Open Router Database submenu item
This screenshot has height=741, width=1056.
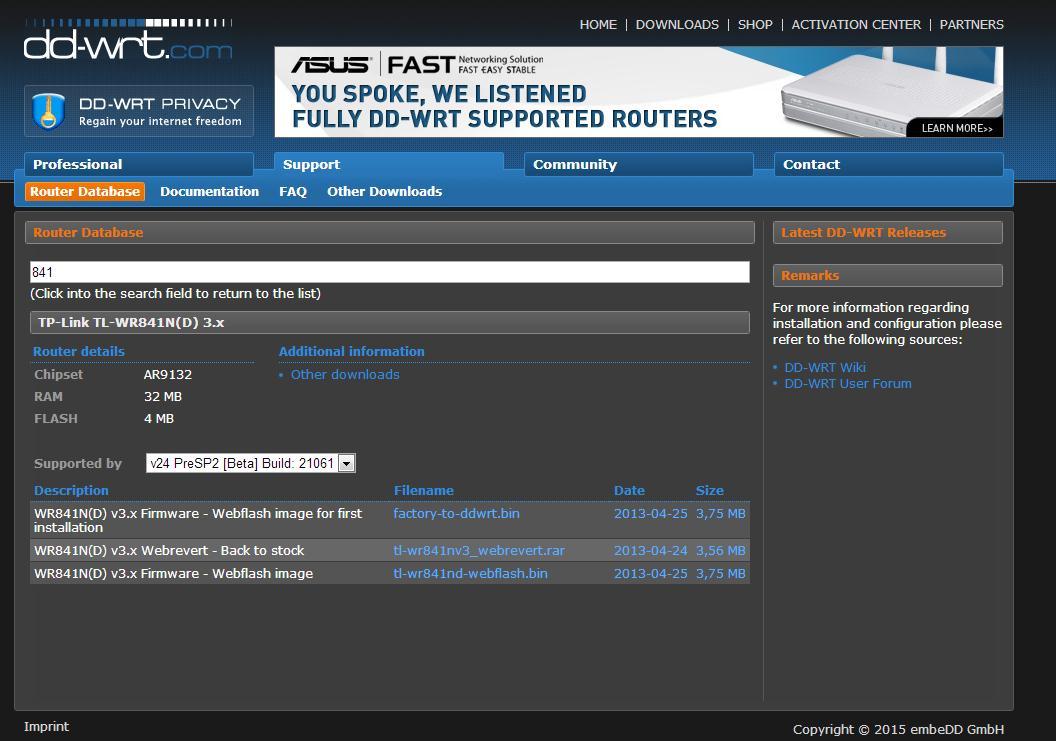(x=85, y=191)
